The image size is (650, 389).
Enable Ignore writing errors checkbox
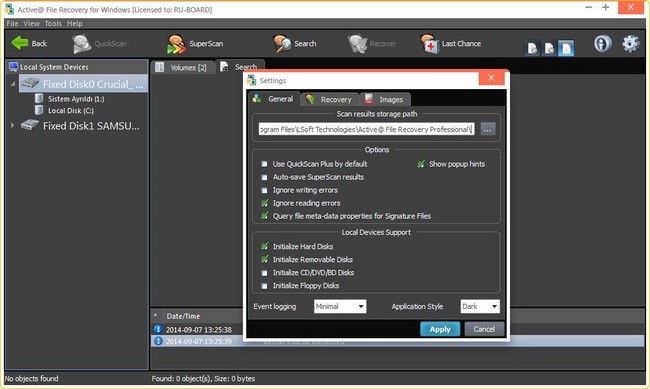(x=264, y=190)
